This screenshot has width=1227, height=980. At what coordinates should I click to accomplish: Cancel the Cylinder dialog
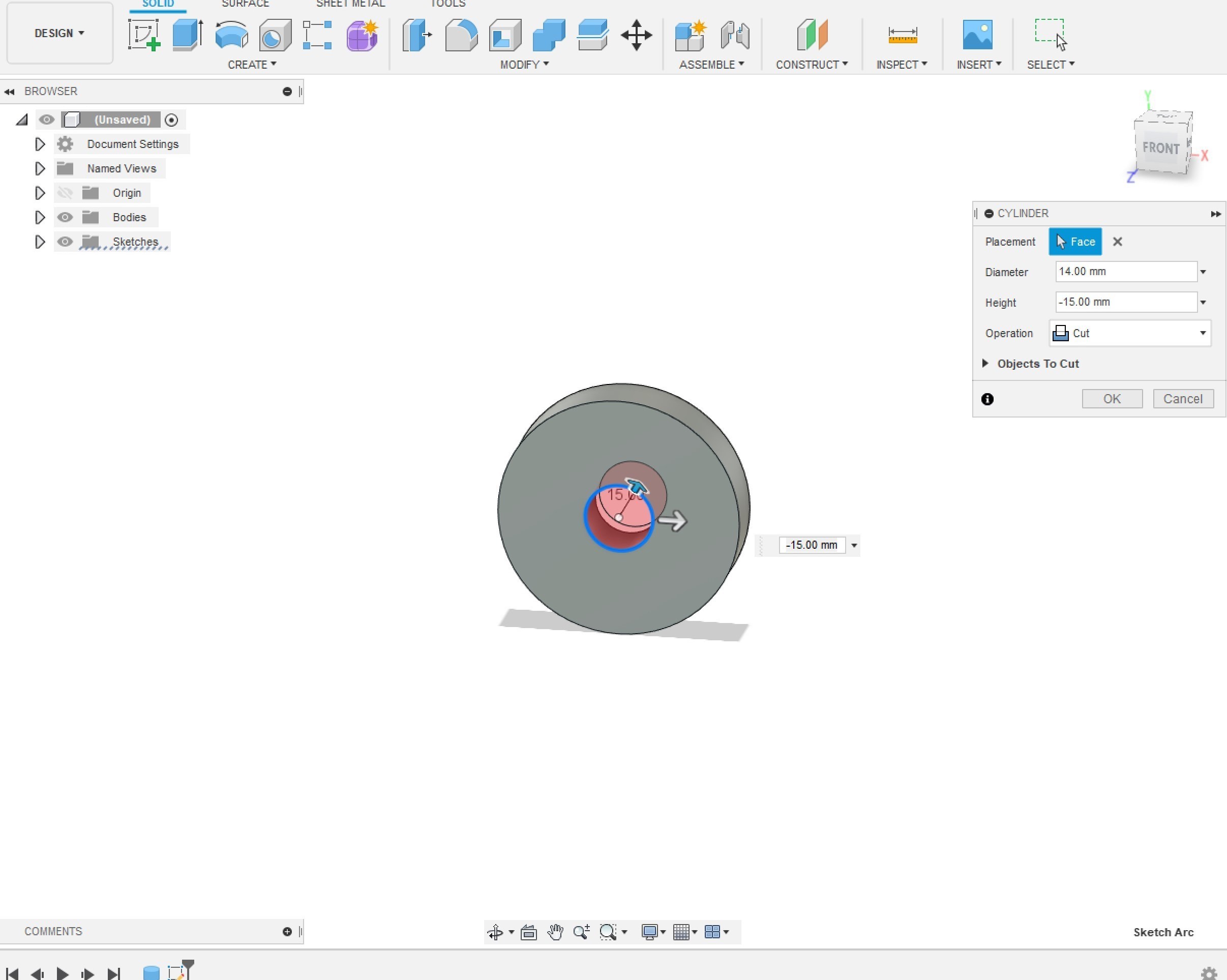[x=1183, y=399]
